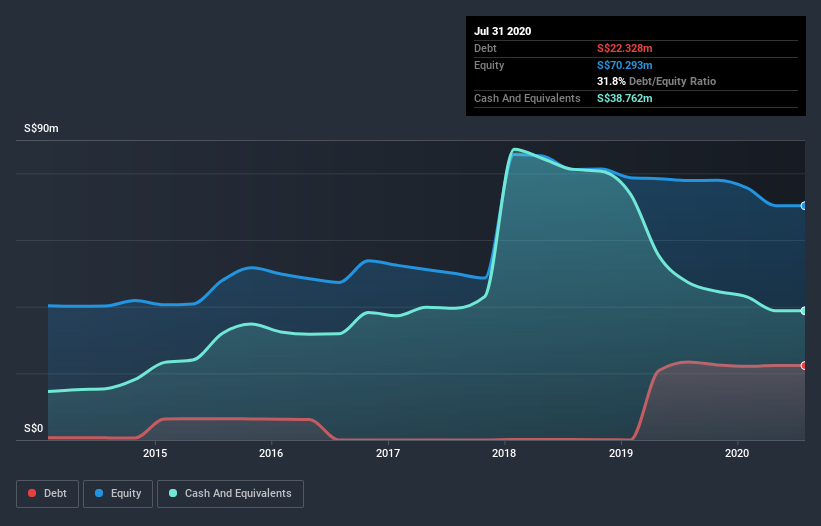Toggle Cash And Equivalents legend button
This screenshot has height=526, width=821.
230,494
